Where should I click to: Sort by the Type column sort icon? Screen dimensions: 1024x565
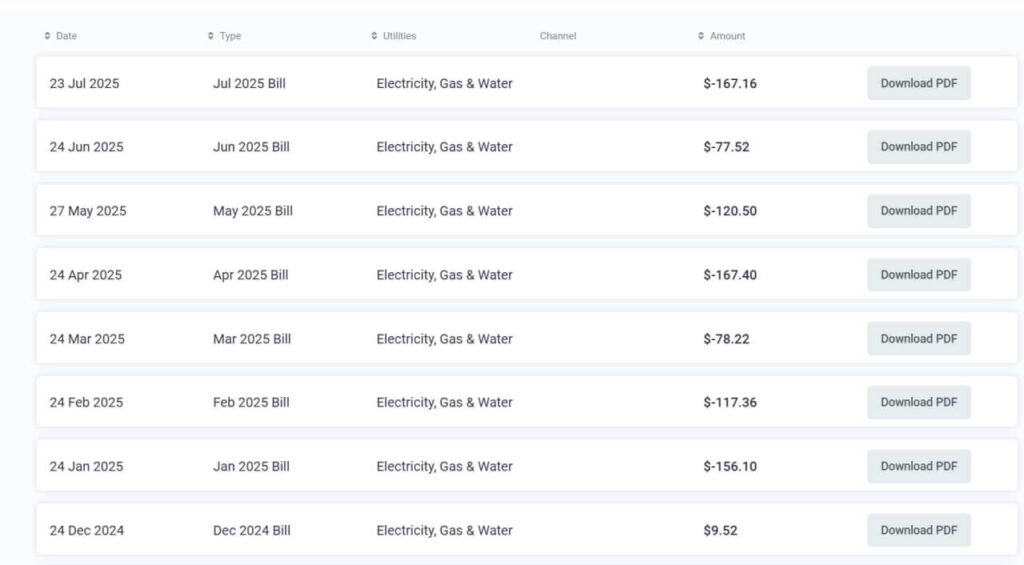(210, 36)
